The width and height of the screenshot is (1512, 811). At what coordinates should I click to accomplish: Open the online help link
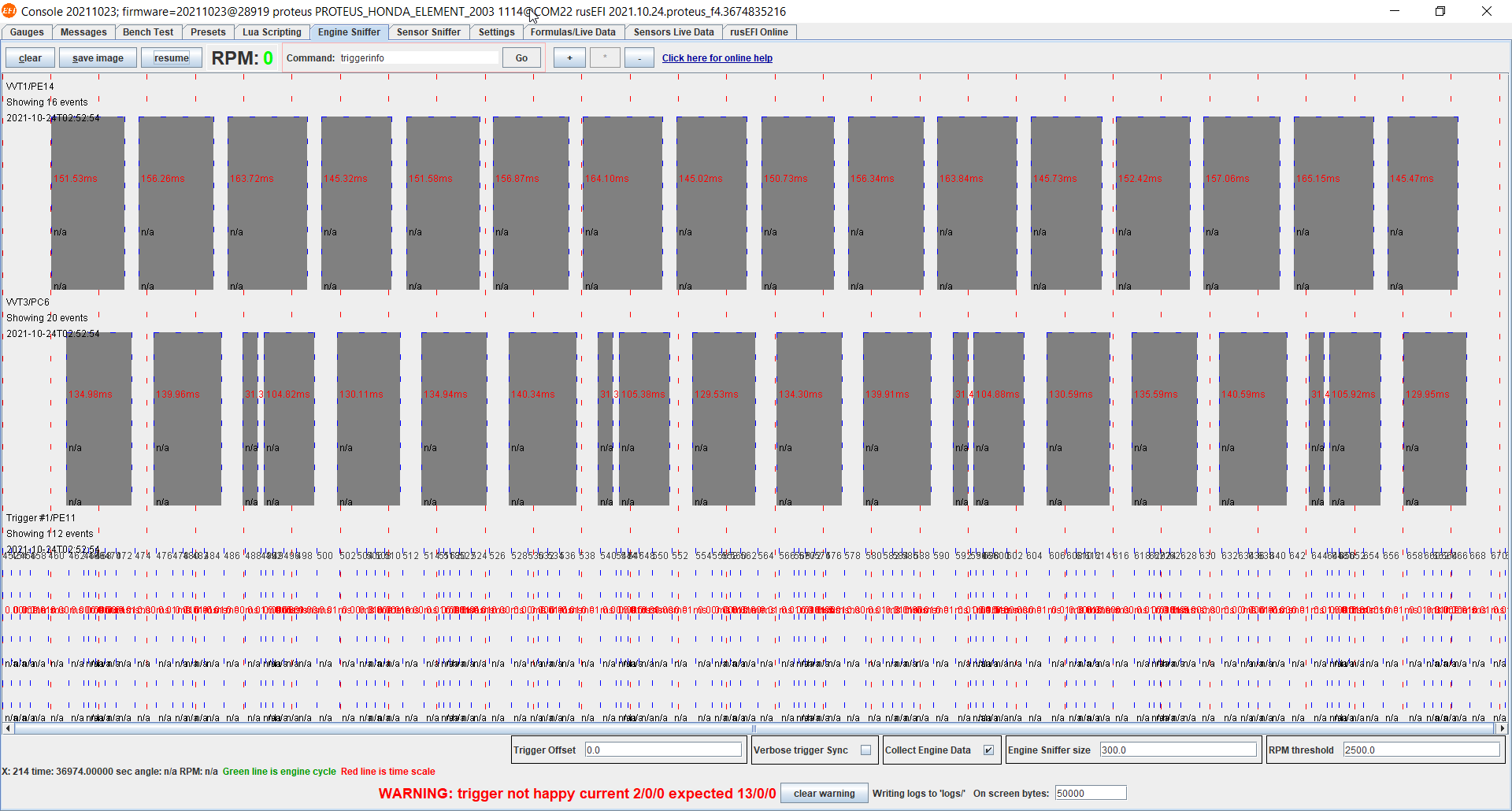tap(717, 58)
